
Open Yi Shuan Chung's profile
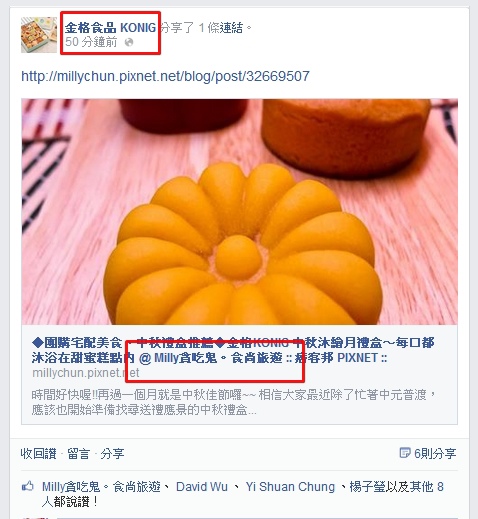tap(290, 487)
